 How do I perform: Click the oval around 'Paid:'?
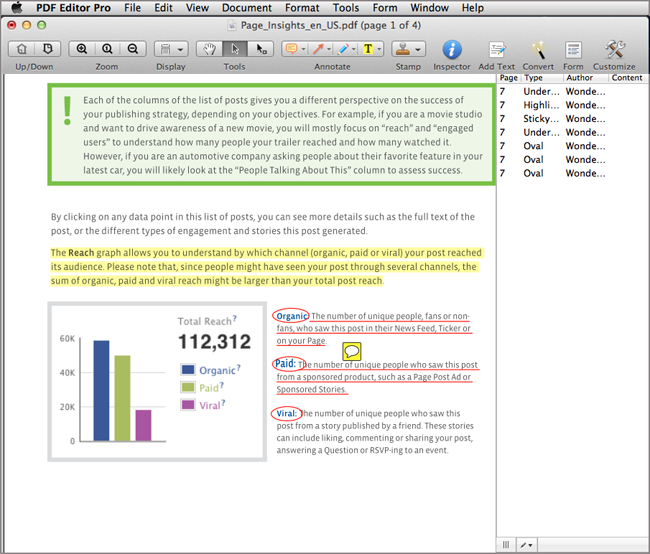tap(289, 364)
